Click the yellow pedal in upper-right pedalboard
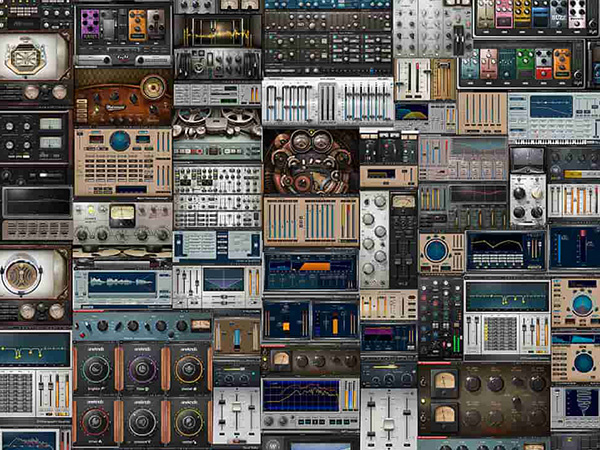600x450 pixels. (523, 15)
